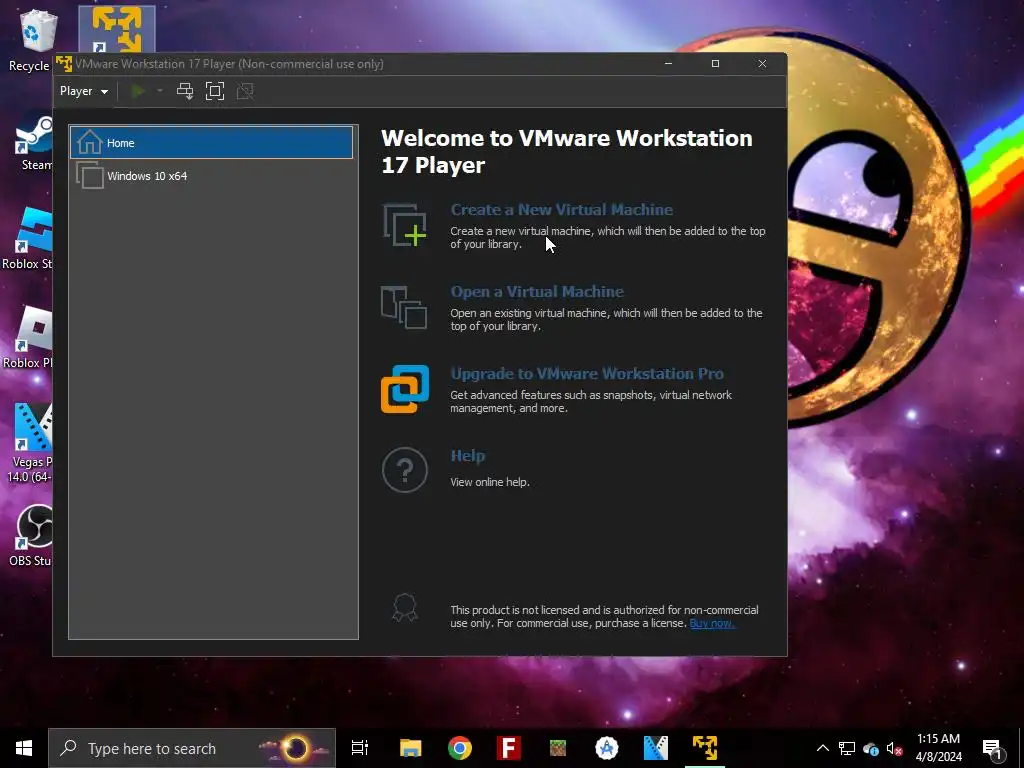Click the Buy now link
The width and height of the screenshot is (1024, 768).
[712, 624]
